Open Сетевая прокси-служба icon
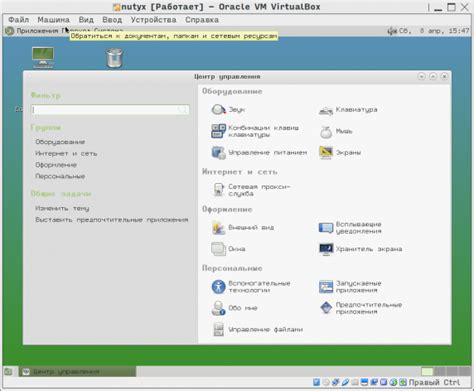Image resolution: width=474 pixels, height=391 pixels. [219, 190]
